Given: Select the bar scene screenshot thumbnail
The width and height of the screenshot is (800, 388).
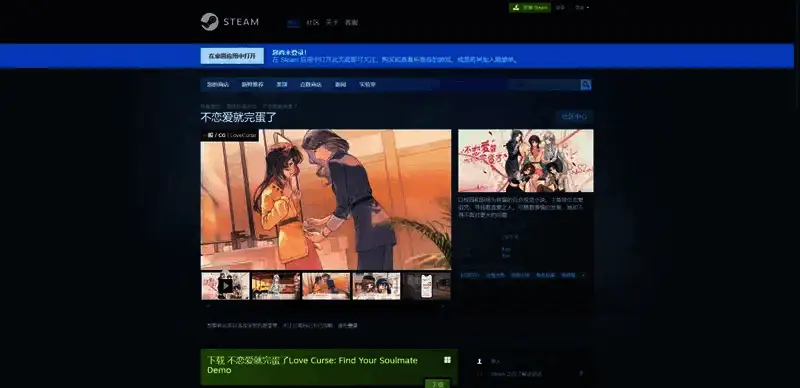Looking at the screenshot, I should pyautogui.click(x=276, y=286).
